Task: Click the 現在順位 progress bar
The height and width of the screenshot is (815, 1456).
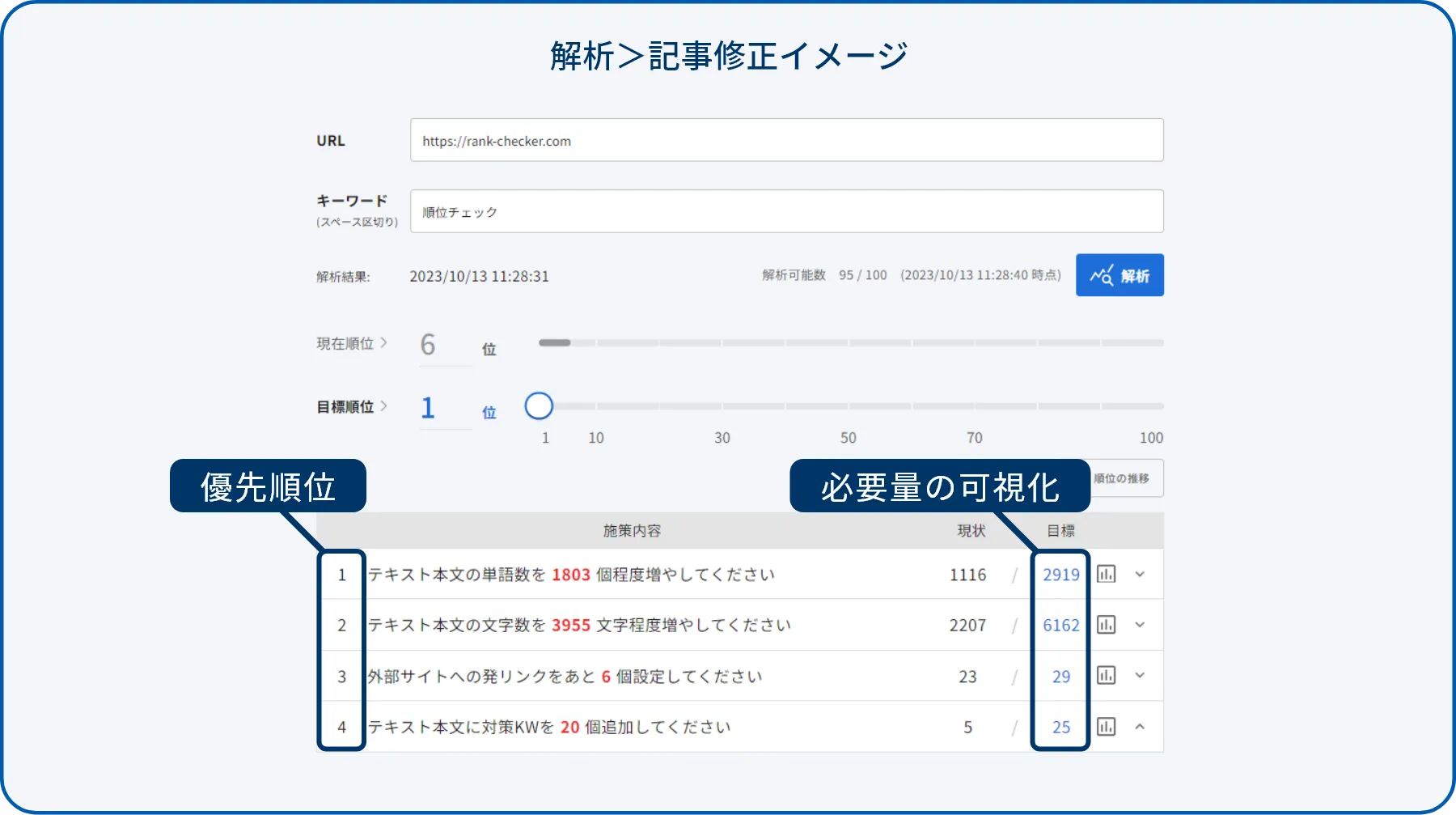Action: (851, 342)
